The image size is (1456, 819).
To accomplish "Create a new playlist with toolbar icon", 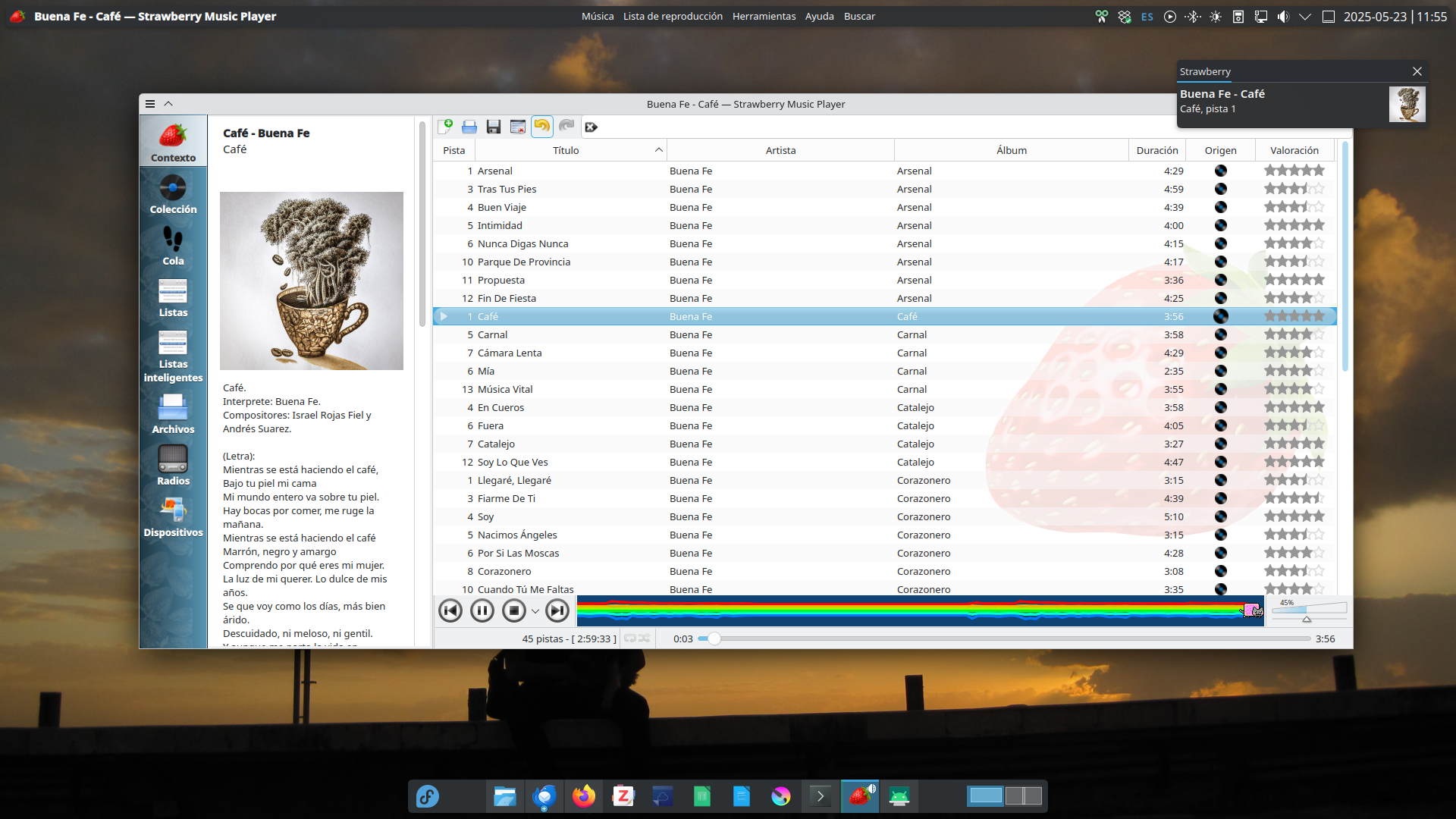I will tap(445, 127).
